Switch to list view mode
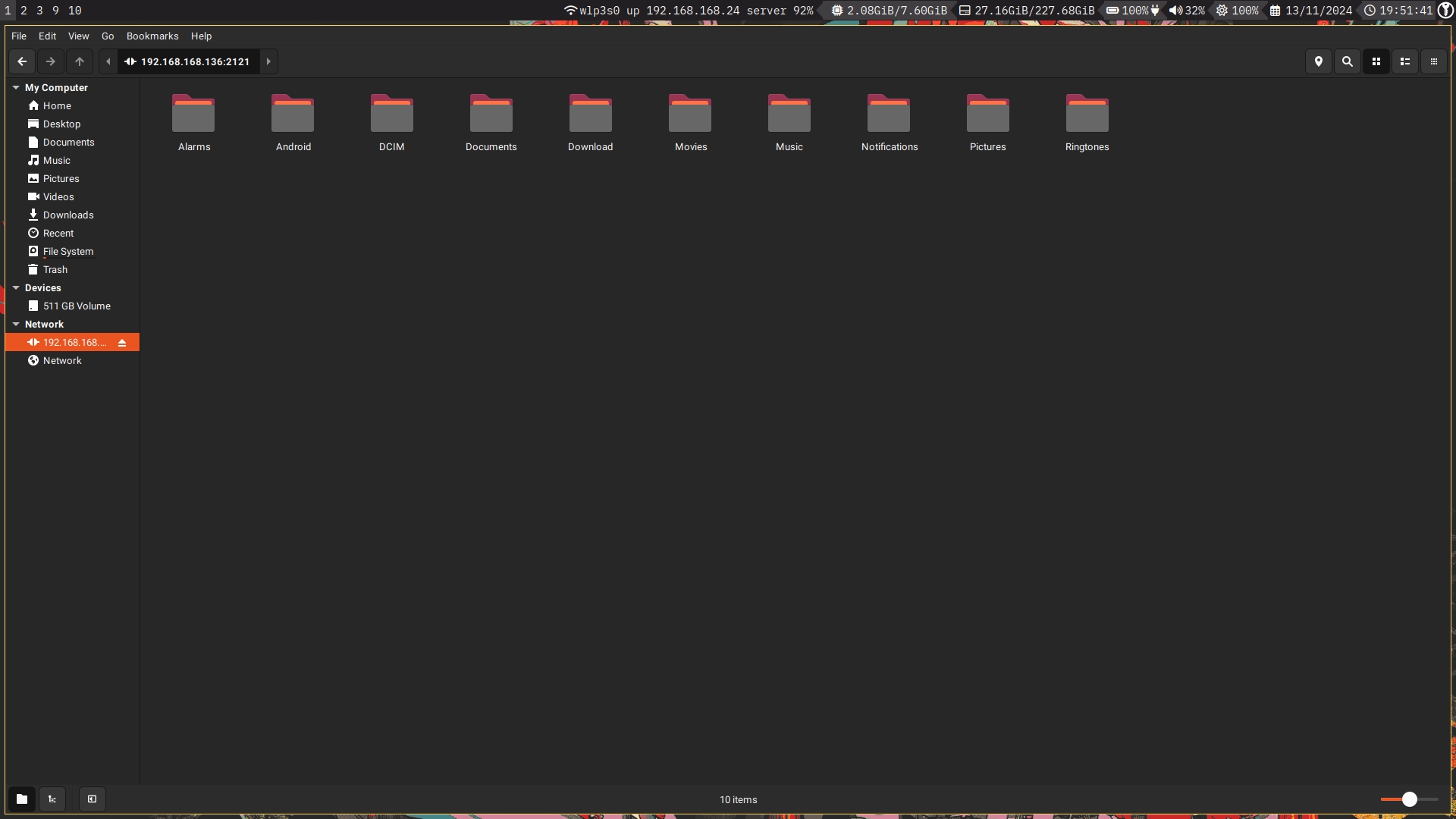This screenshot has width=1456, height=819. (1405, 61)
